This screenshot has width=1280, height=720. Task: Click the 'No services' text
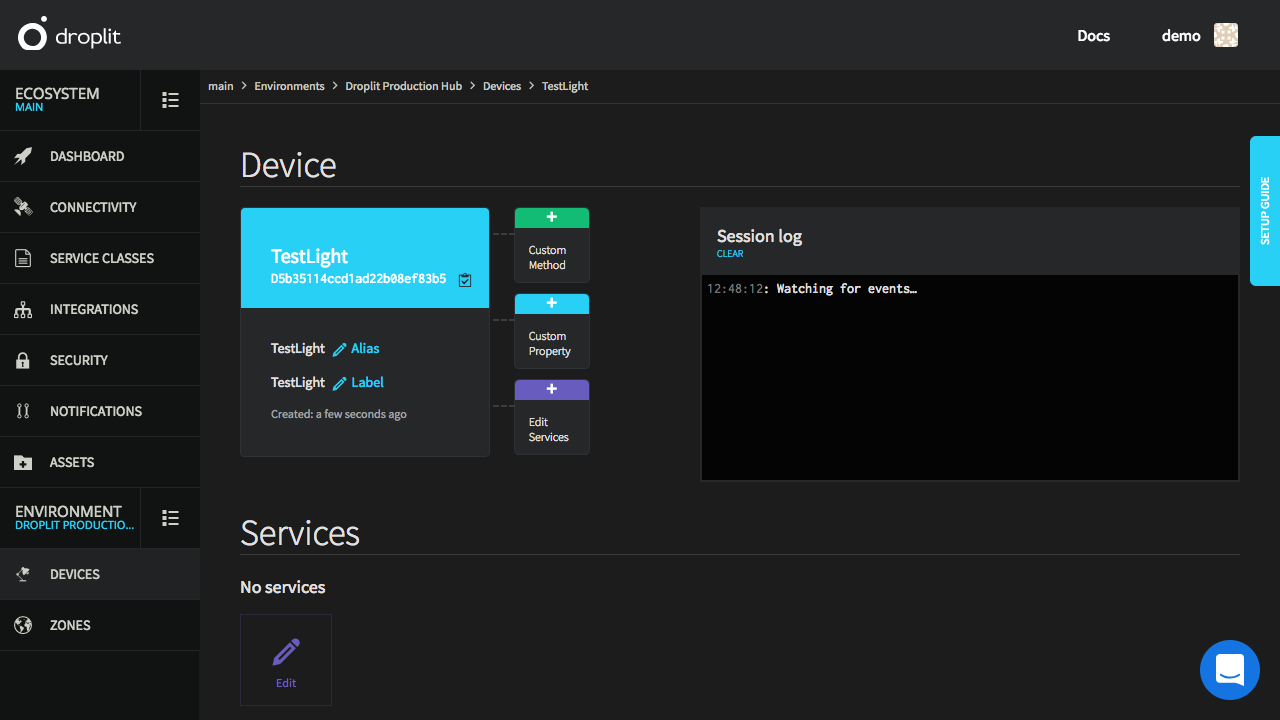click(x=283, y=587)
